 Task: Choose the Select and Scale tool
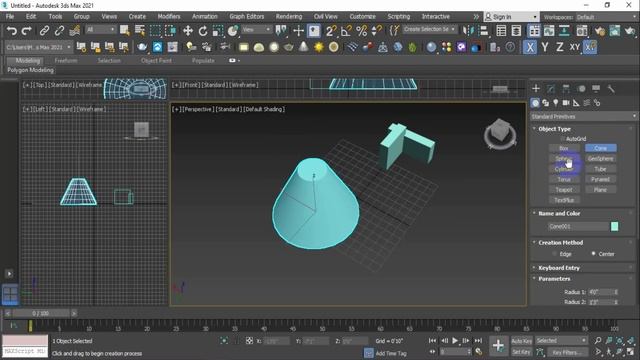coord(218,31)
